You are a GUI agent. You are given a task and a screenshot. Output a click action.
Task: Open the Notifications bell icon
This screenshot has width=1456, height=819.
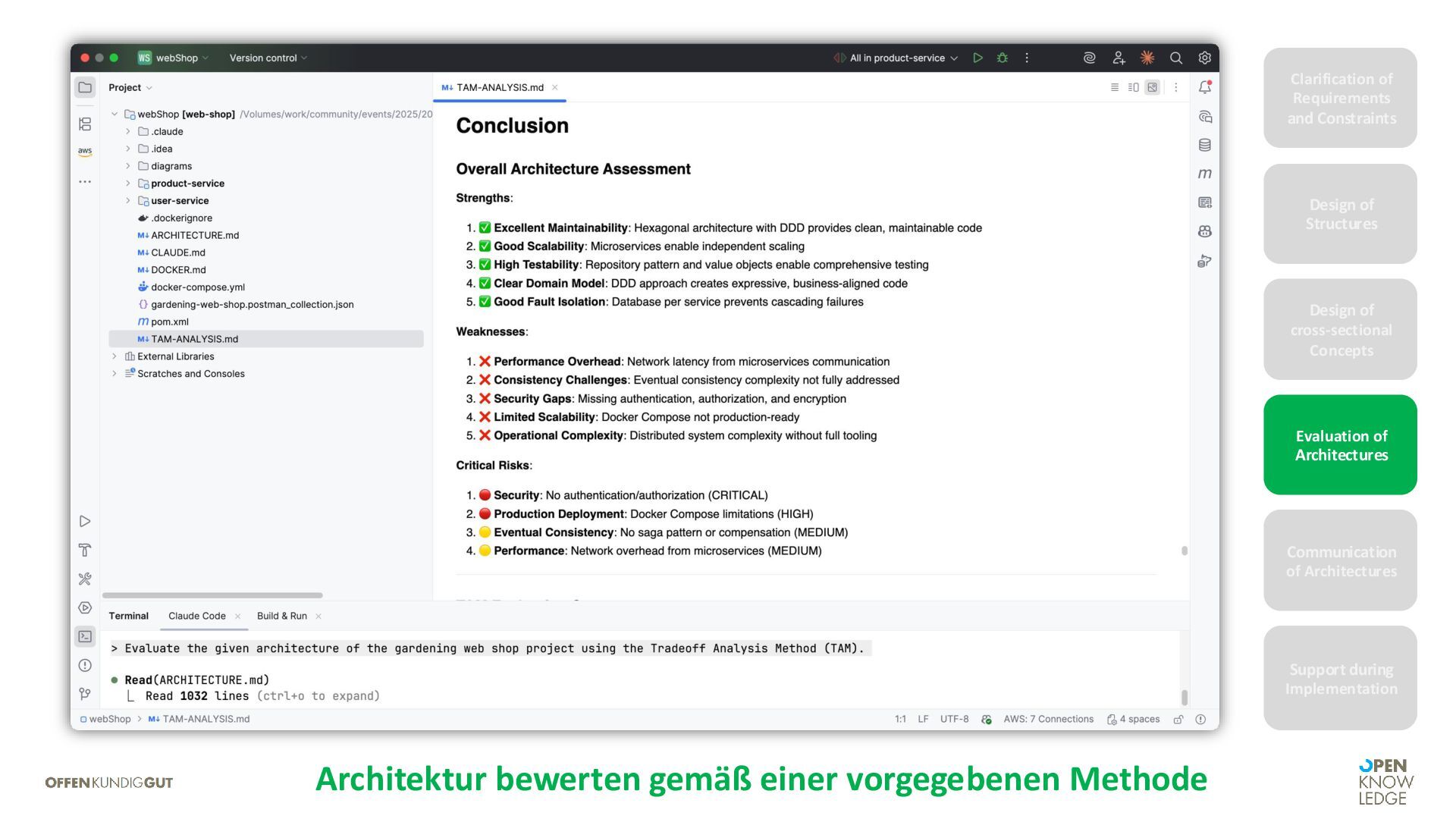[1204, 87]
